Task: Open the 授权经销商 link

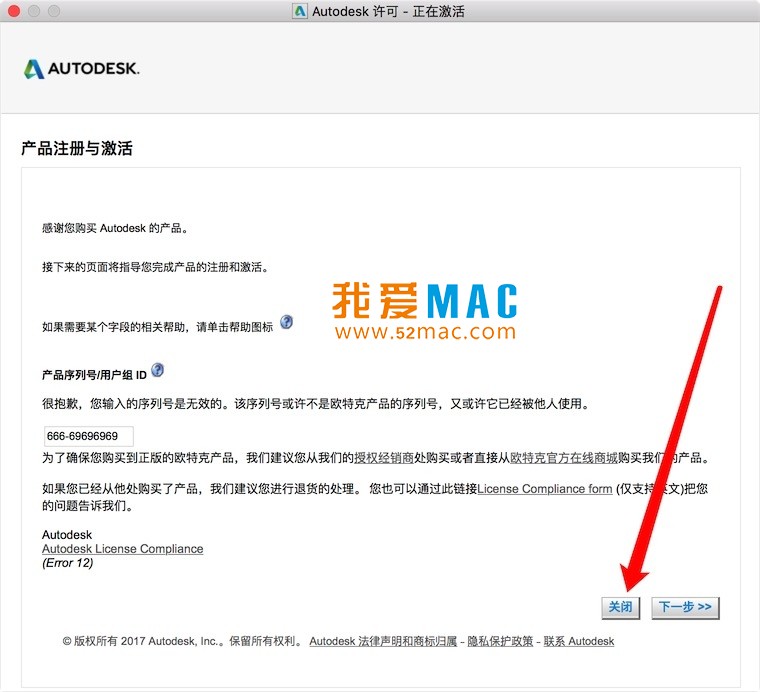Action: click(383, 458)
